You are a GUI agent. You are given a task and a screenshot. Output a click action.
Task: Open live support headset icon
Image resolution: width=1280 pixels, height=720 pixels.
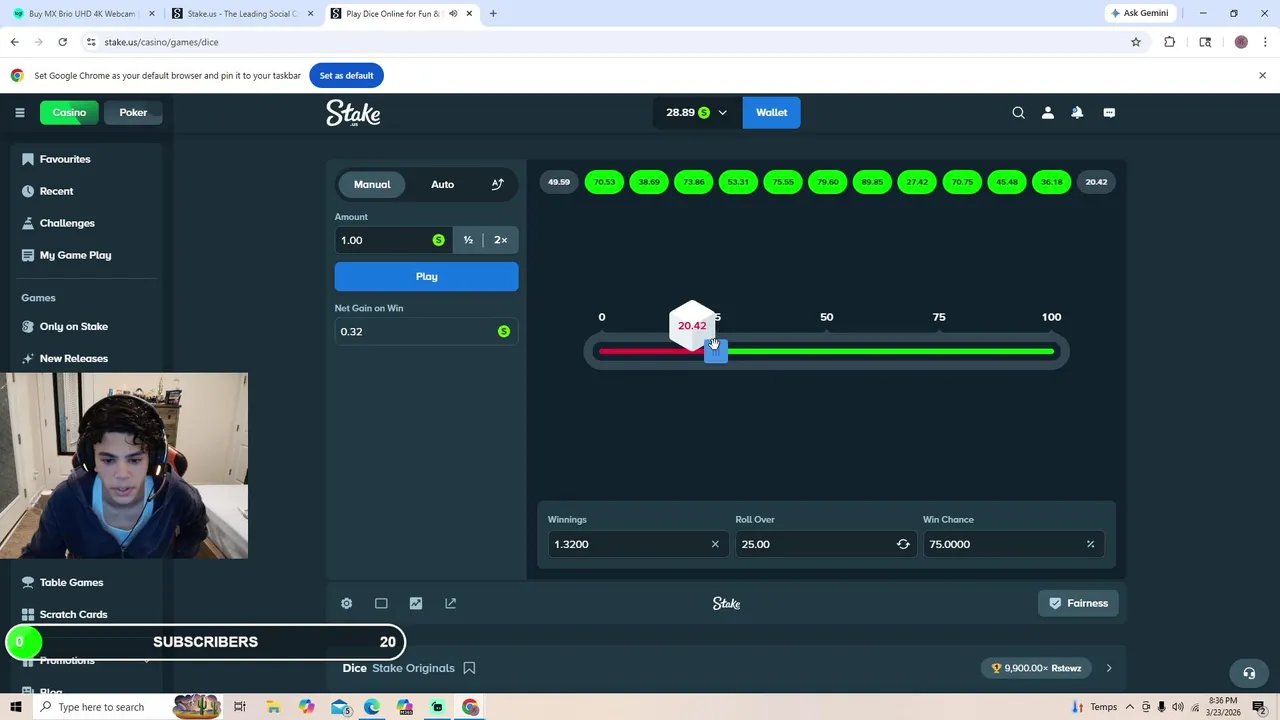click(x=1248, y=673)
